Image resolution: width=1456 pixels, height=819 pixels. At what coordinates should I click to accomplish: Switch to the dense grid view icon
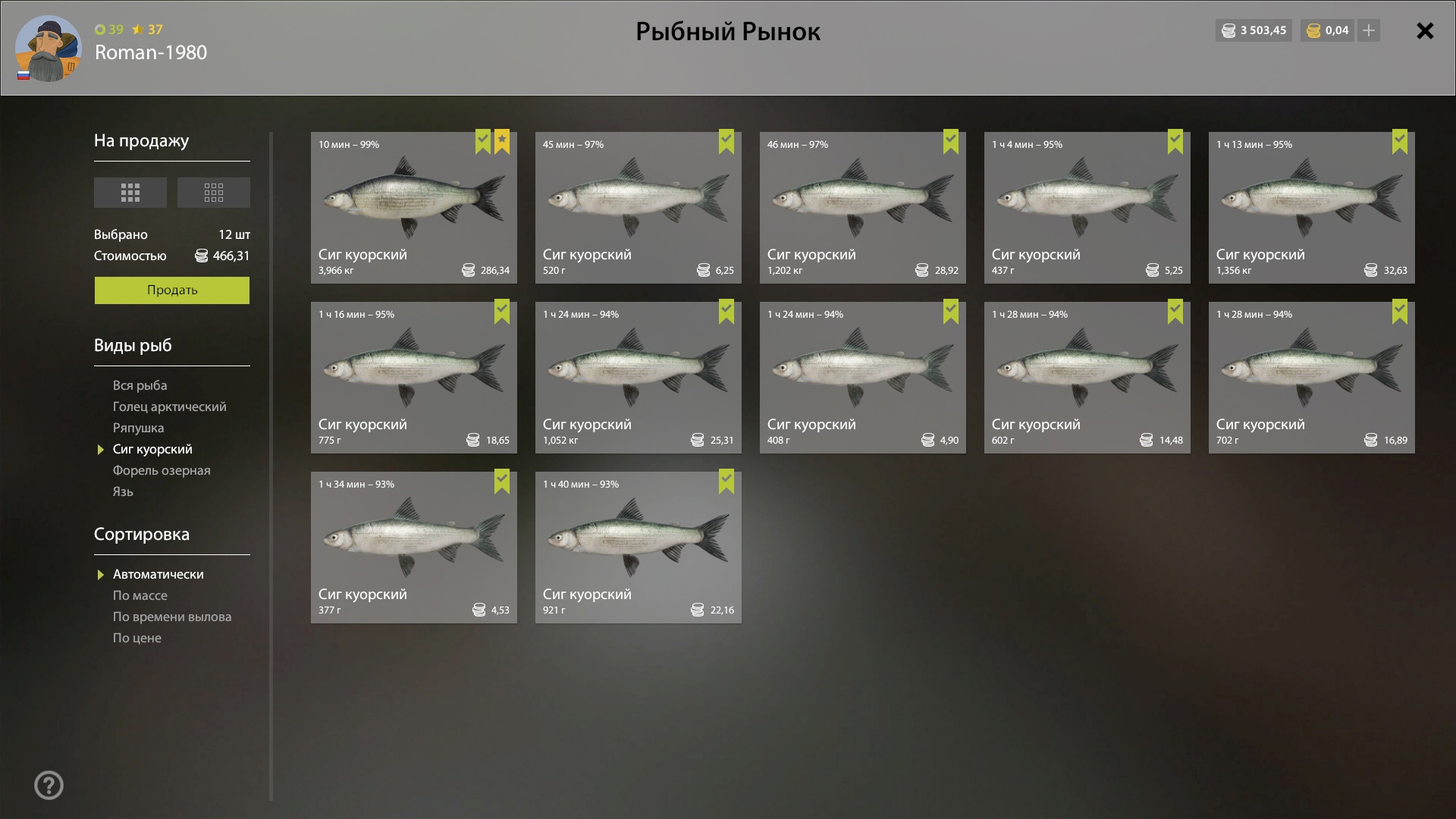130,193
